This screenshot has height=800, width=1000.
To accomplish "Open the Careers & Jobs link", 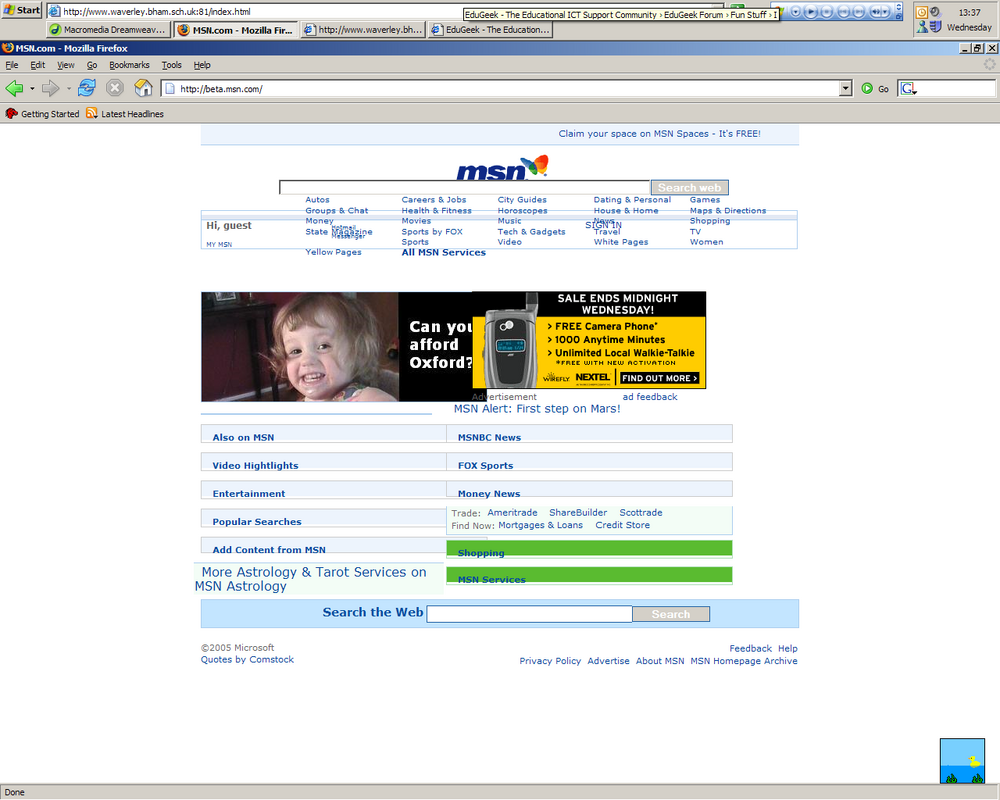I will 434,200.
